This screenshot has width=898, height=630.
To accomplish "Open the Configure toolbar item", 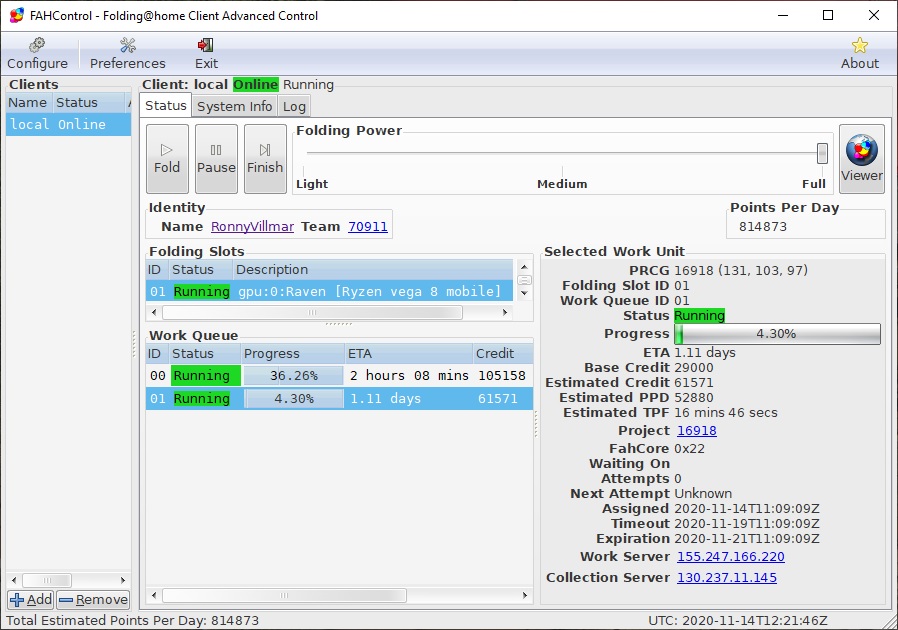I will tap(37, 54).
